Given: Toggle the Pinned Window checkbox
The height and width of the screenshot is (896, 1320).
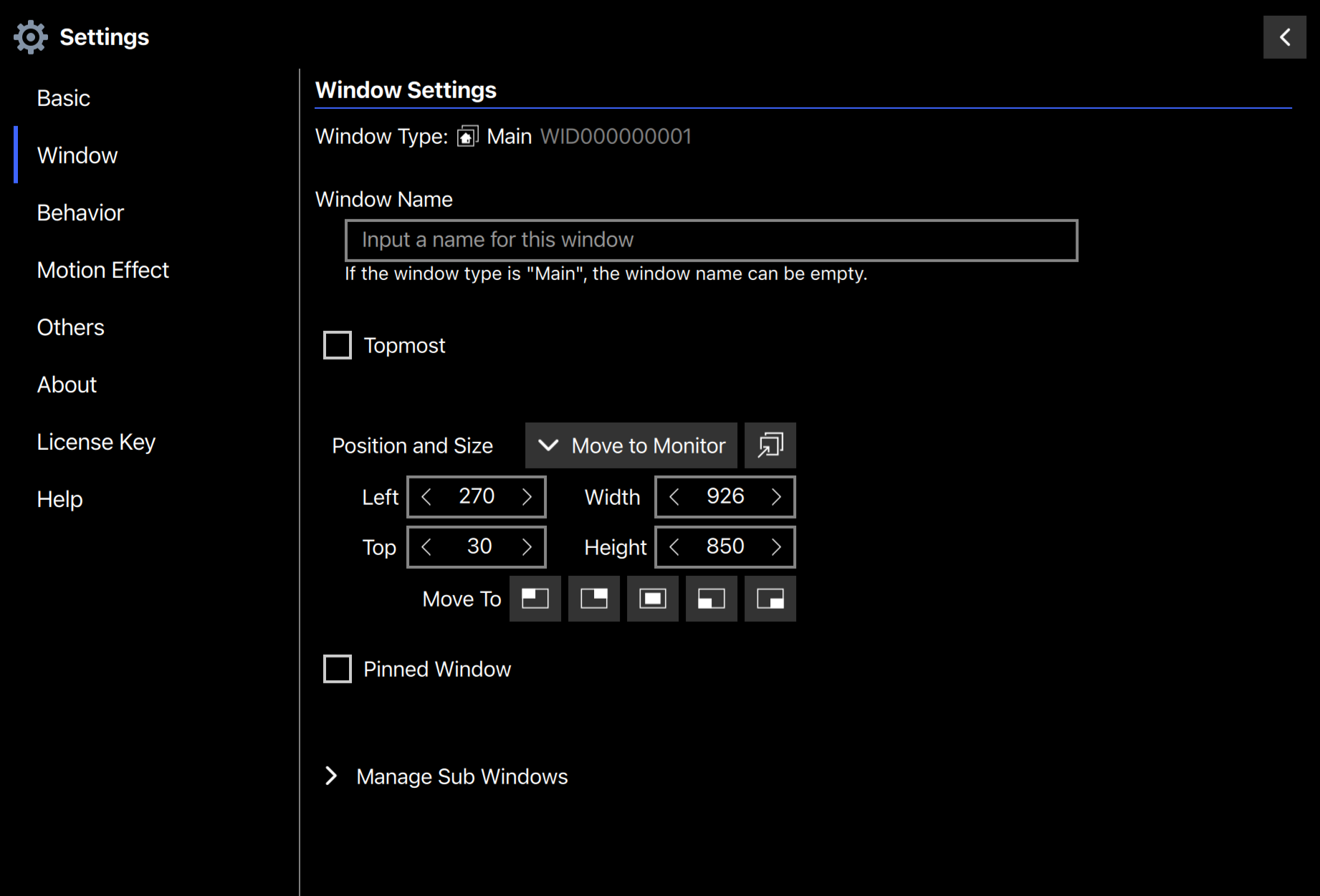Looking at the screenshot, I should 338,669.
